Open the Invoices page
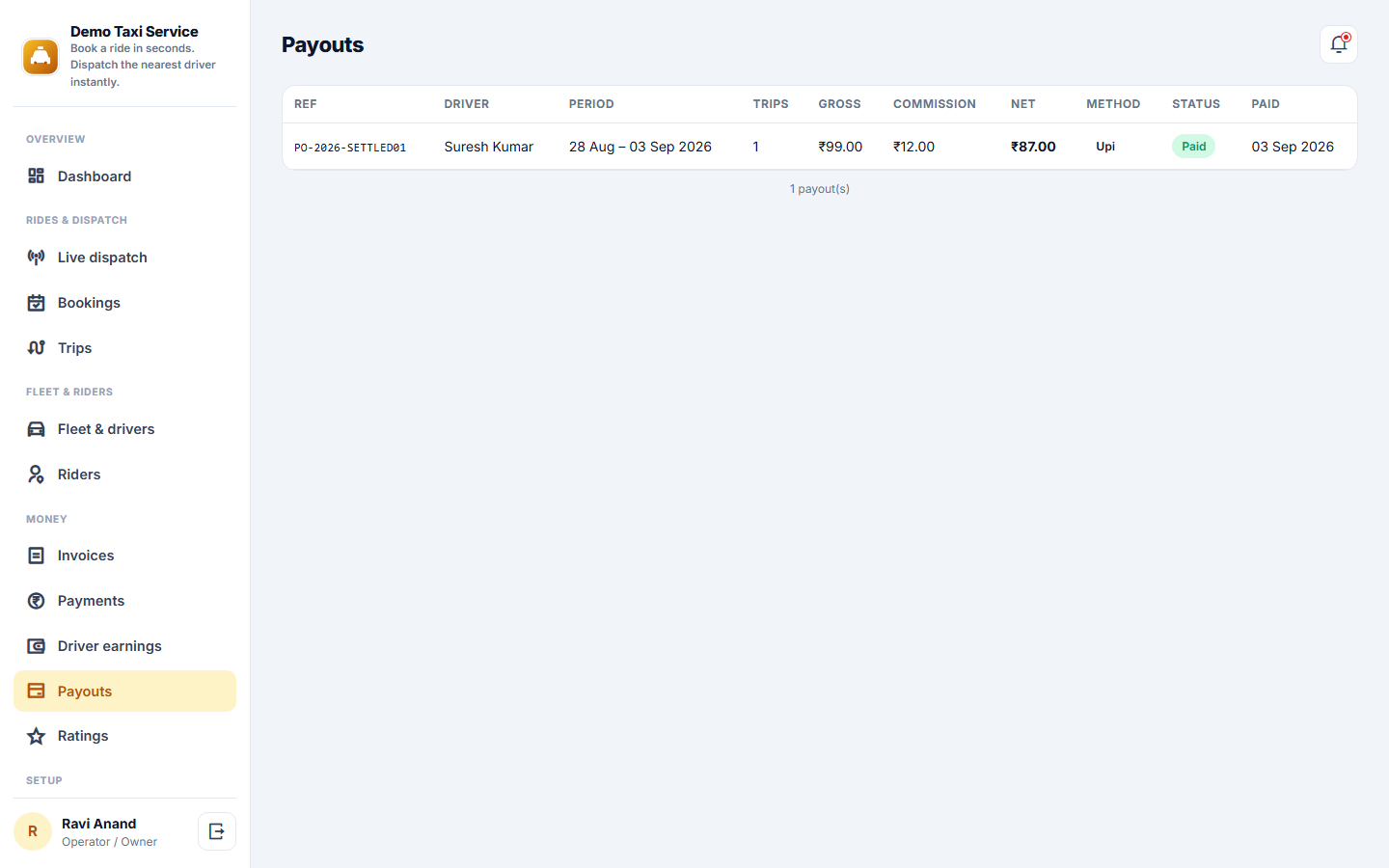This screenshot has width=1389, height=868. pos(124,555)
